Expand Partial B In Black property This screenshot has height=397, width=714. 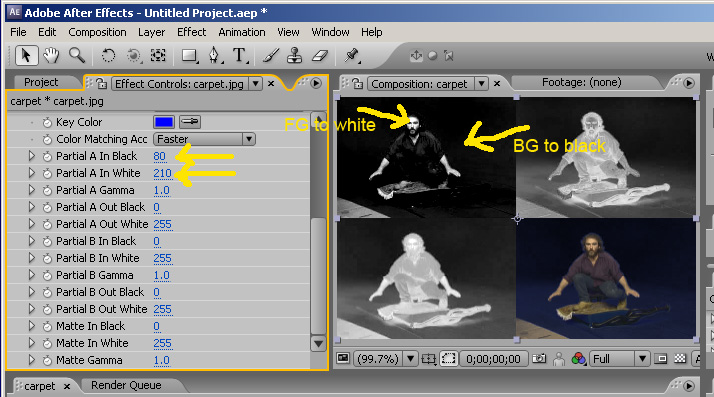click(x=31, y=241)
